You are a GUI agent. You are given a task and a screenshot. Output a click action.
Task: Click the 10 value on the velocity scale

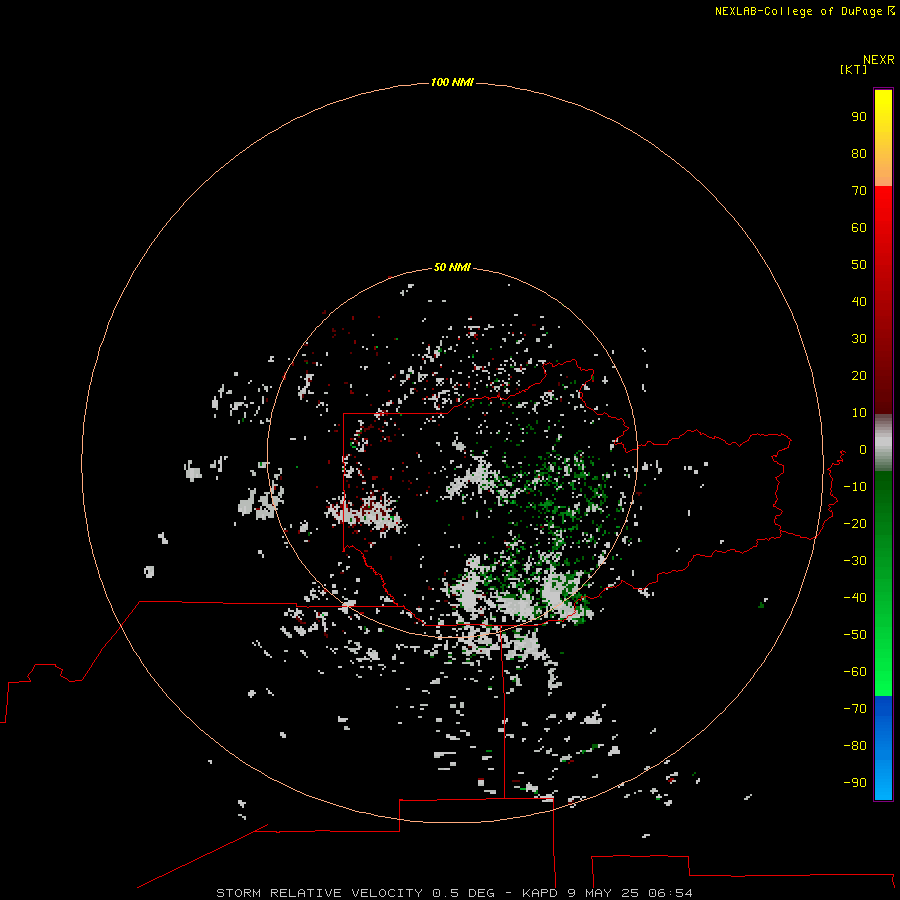click(859, 413)
